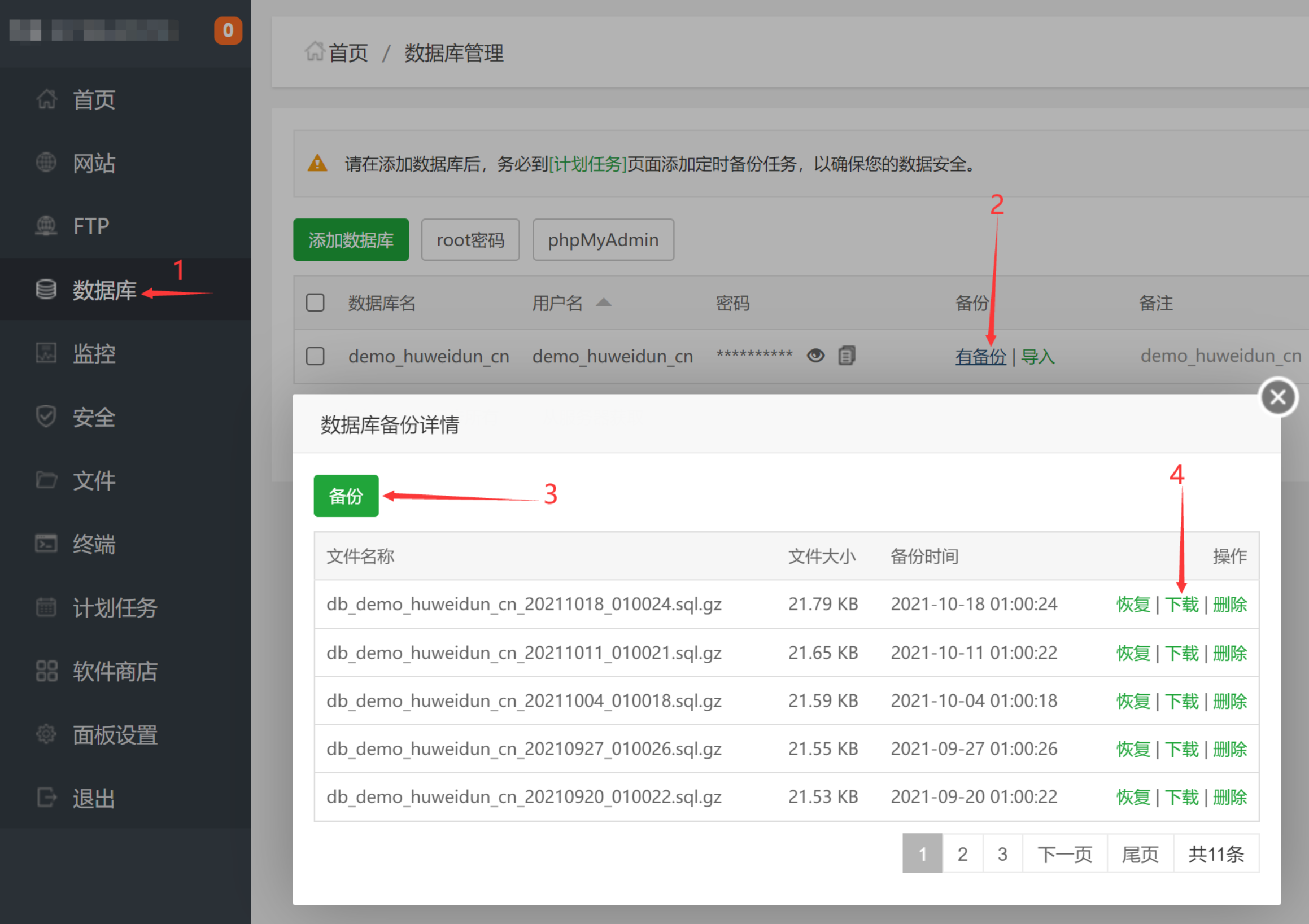Click 下一页 in pagination
Viewport: 1309px width, 924px height.
pos(1065,853)
